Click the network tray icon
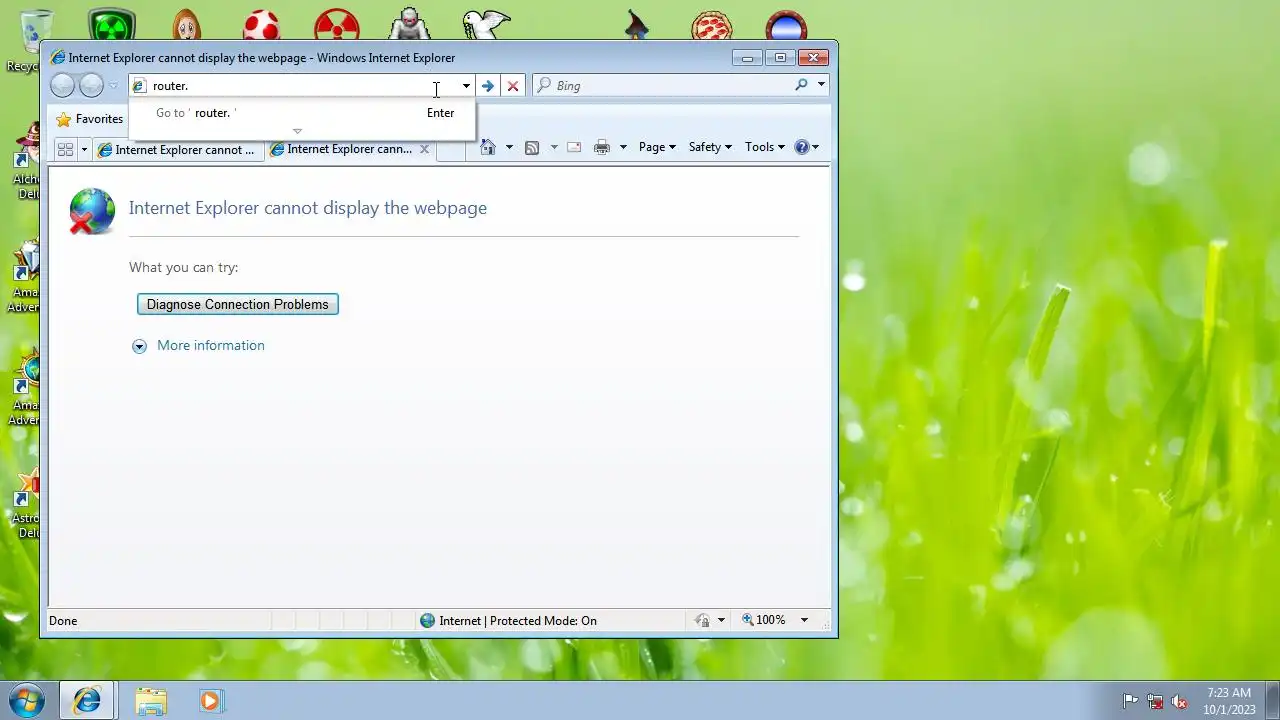 tap(1155, 701)
